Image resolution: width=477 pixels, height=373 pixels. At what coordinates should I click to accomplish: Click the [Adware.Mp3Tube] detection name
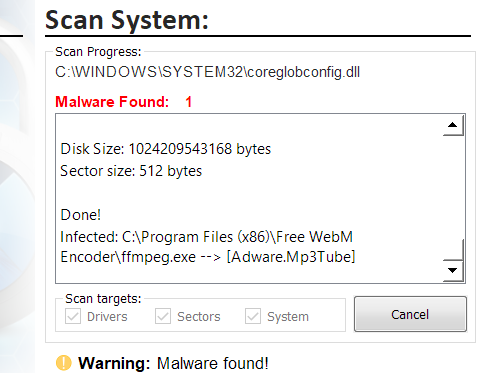pos(291,257)
